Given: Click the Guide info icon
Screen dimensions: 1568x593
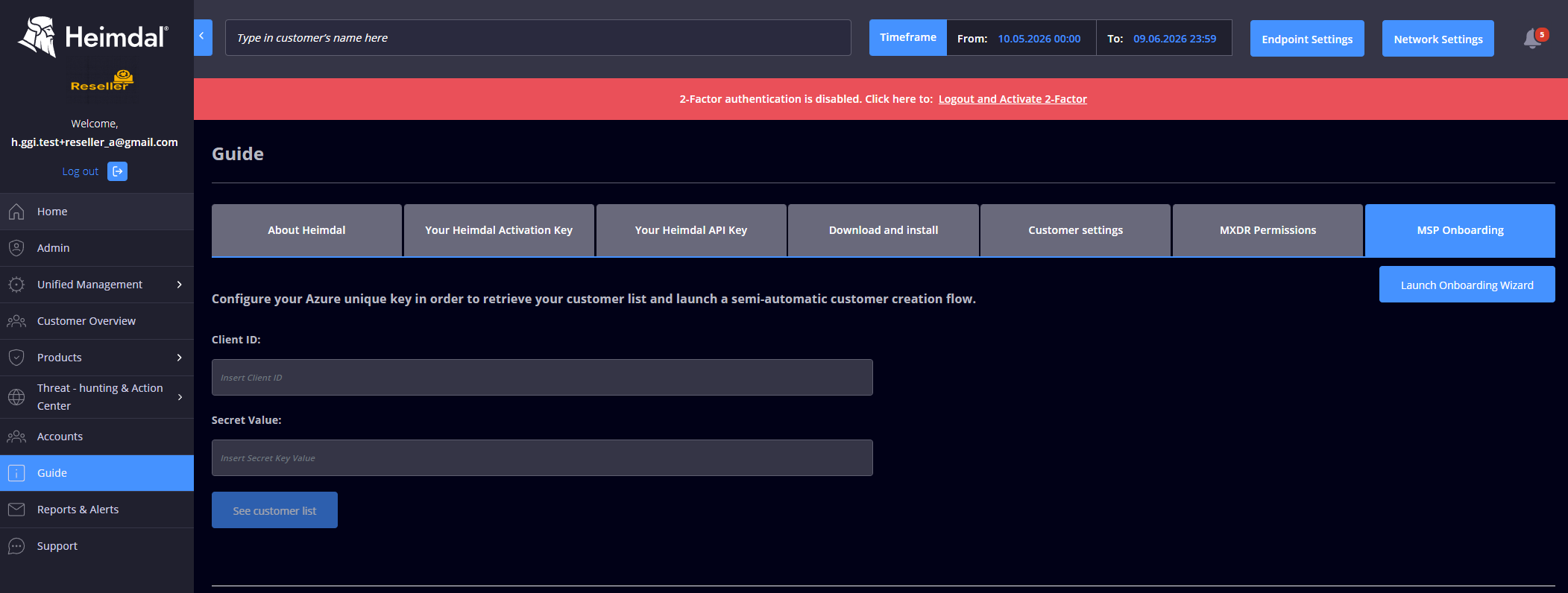Looking at the screenshot, I should [x=16, y=473].
